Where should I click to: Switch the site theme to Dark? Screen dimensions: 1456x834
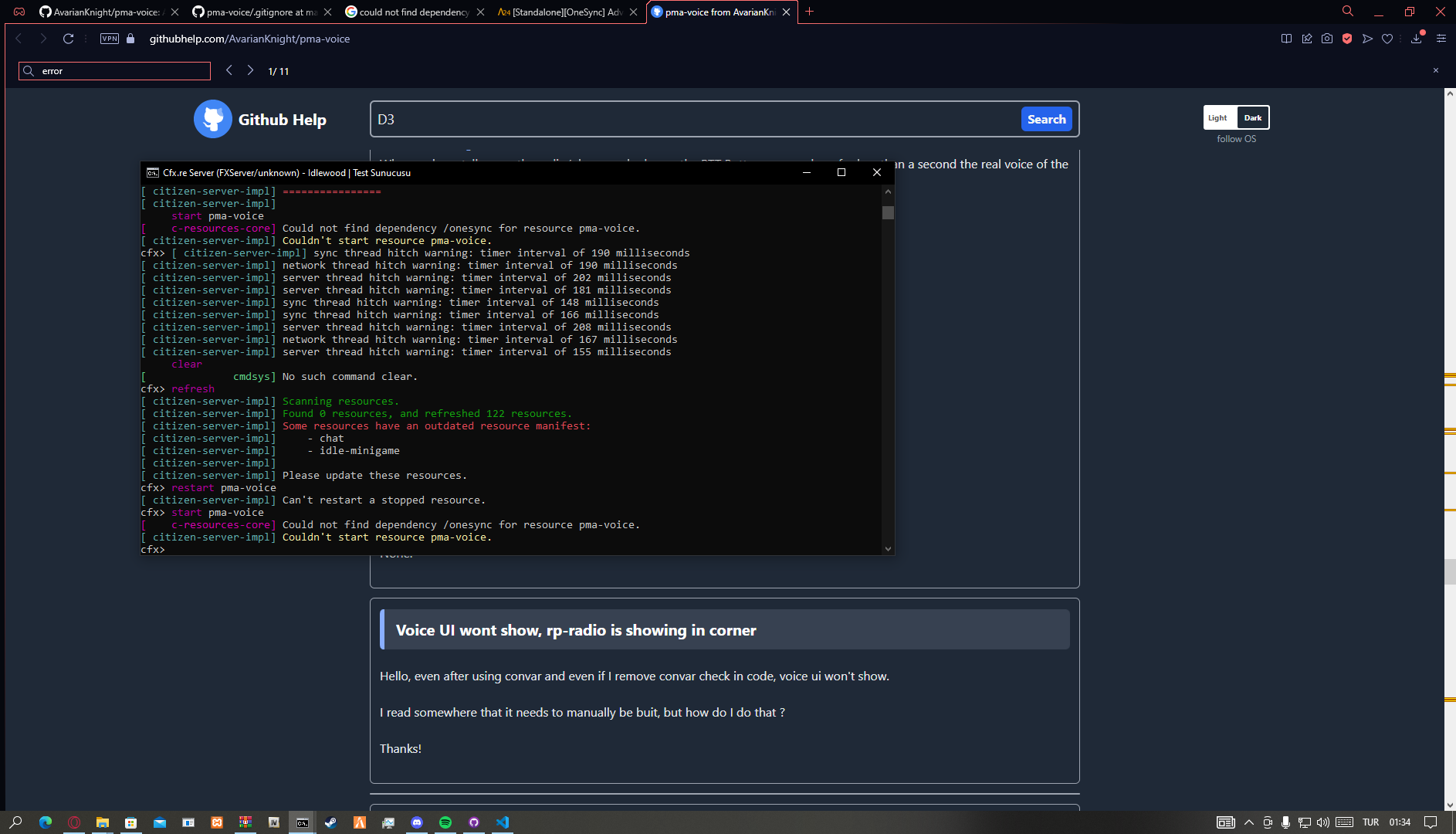point(1253,117)
